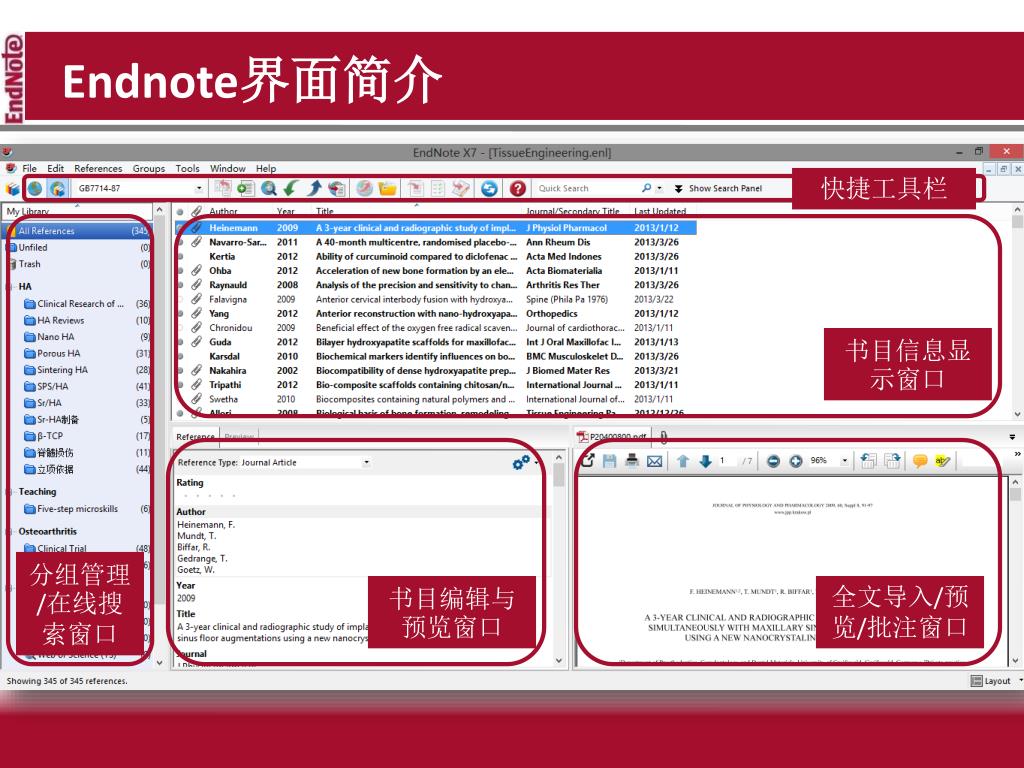The height and width of the screenshot is (768, 1024).
Task: Zoom in PDF with plus icon
Action: 795,461
